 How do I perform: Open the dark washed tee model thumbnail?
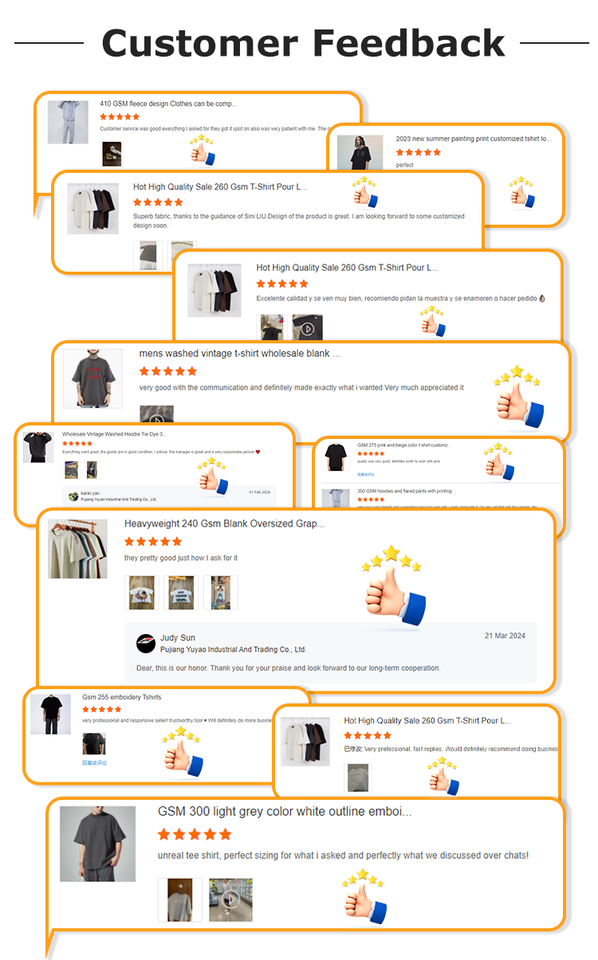[x=93, y=379]
